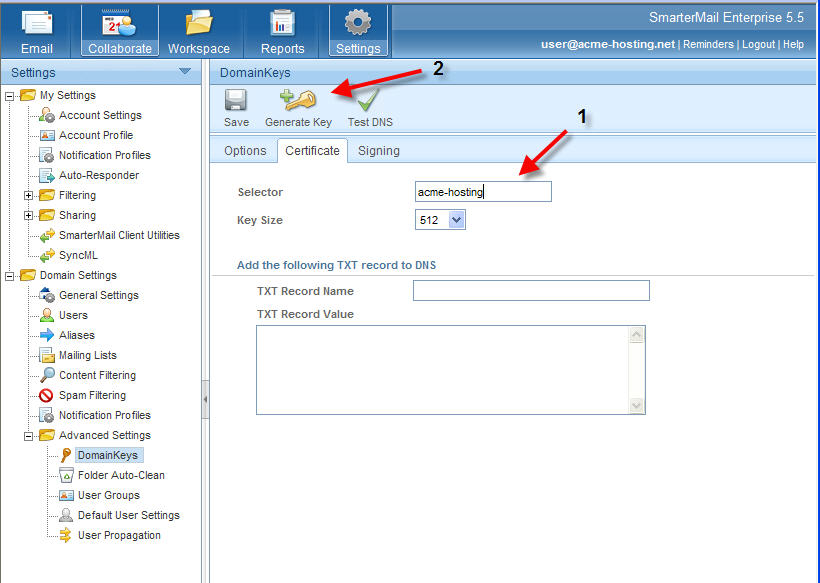
Task: Collapse the sidebar using splitter arrow
Action: 205,399
